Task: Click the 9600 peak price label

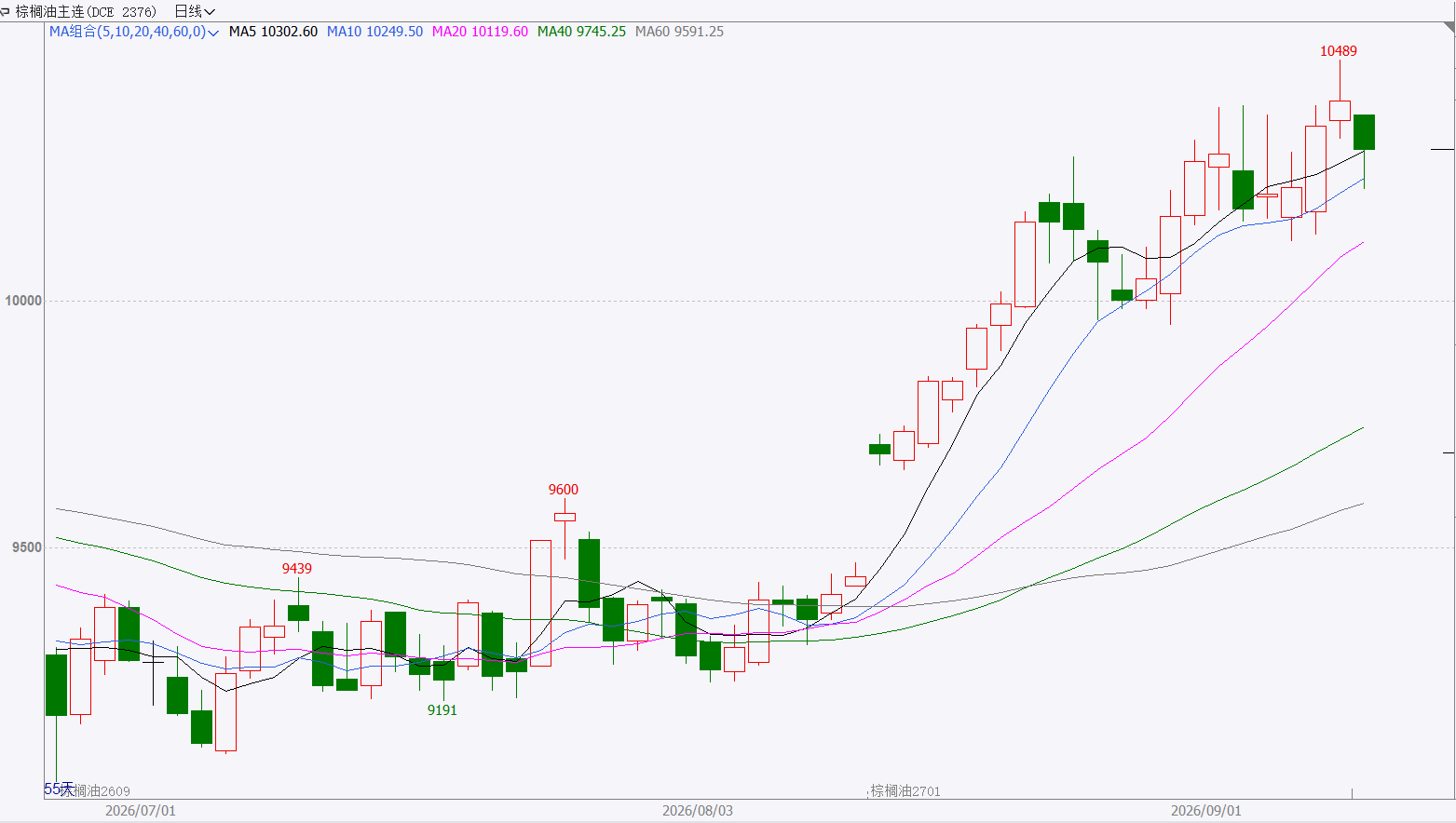Action: (563, 490)
